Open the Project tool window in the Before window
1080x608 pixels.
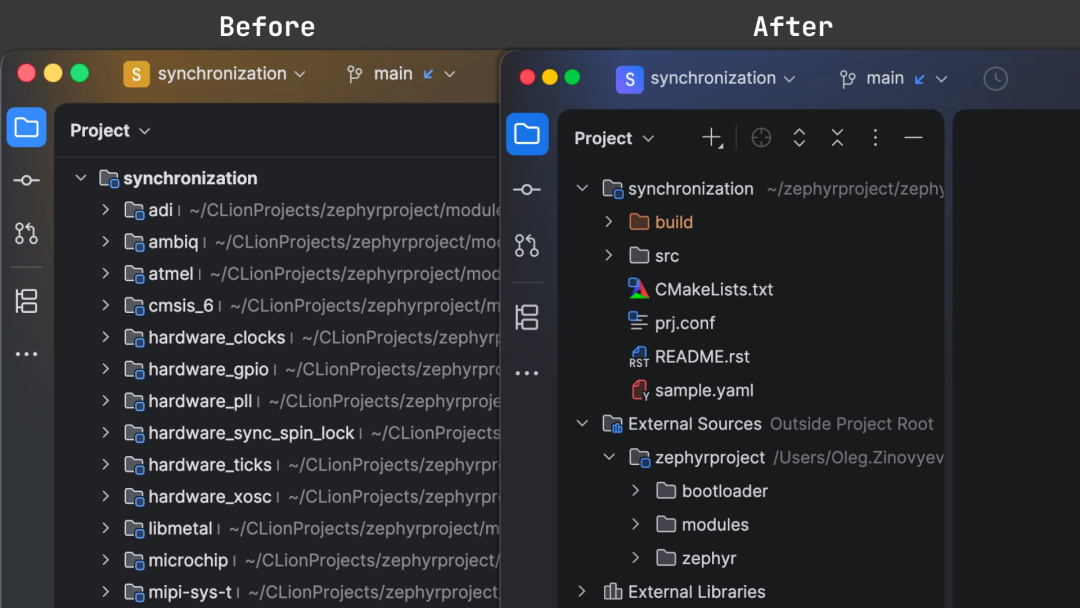[26, 127]
